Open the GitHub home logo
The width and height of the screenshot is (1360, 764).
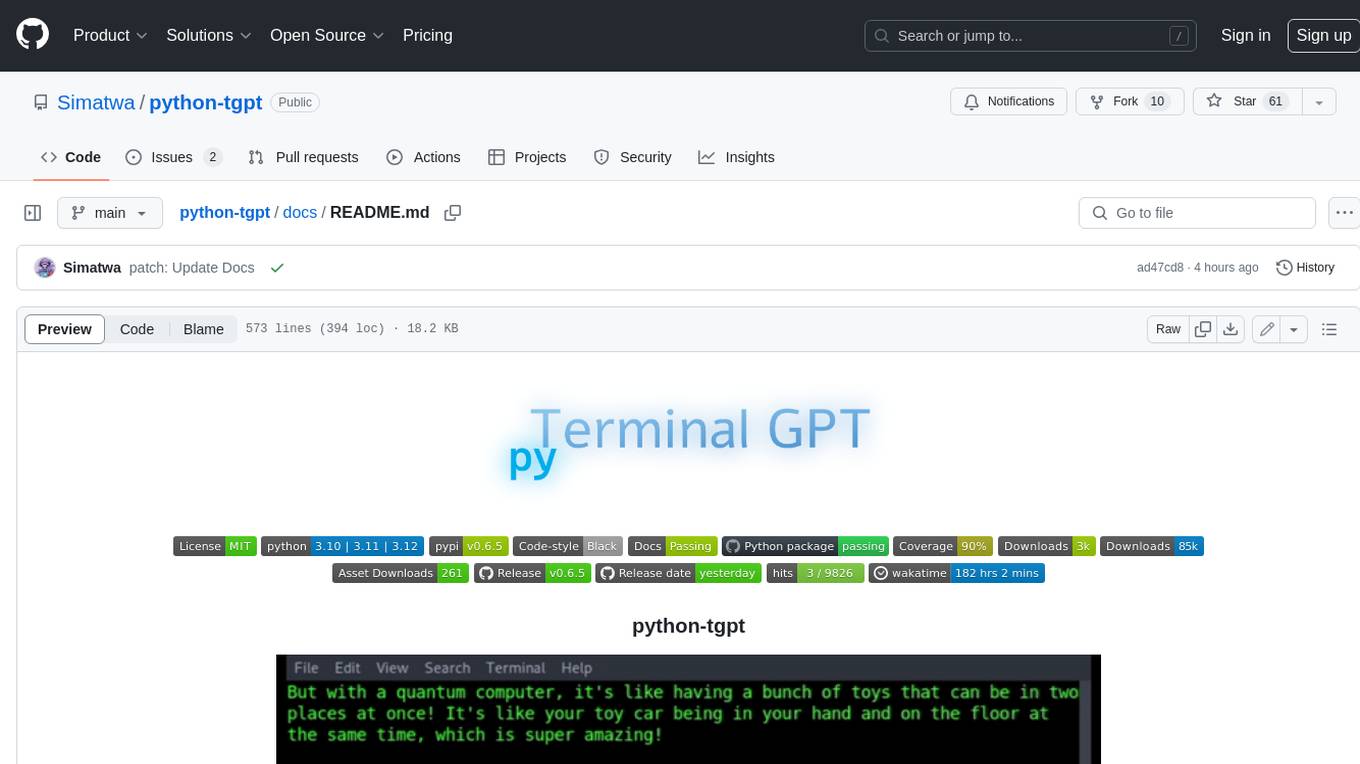(32, 35)
